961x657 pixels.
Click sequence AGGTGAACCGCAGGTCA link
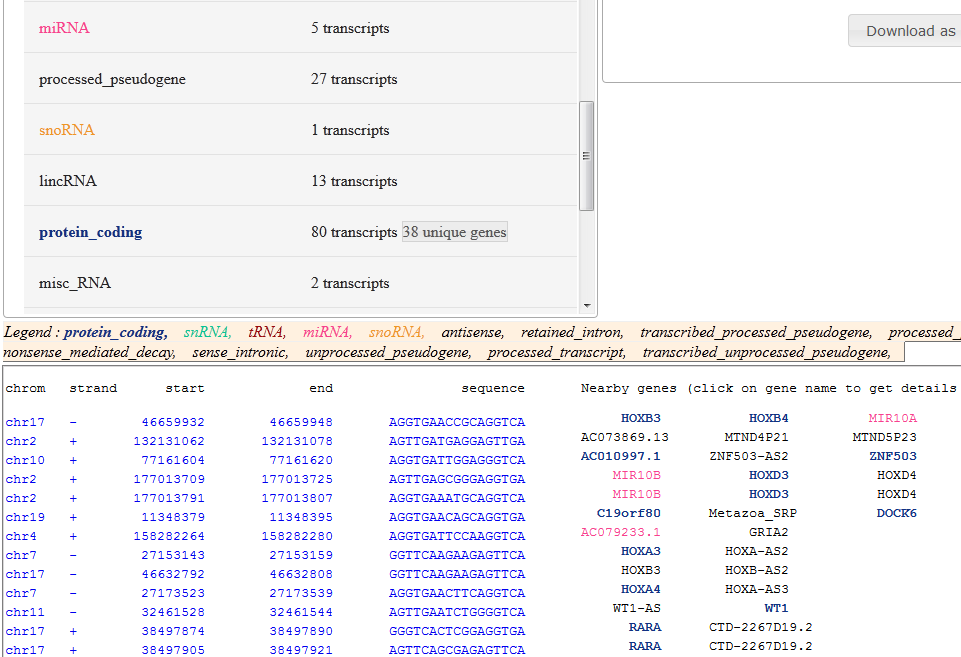[456, 418]
